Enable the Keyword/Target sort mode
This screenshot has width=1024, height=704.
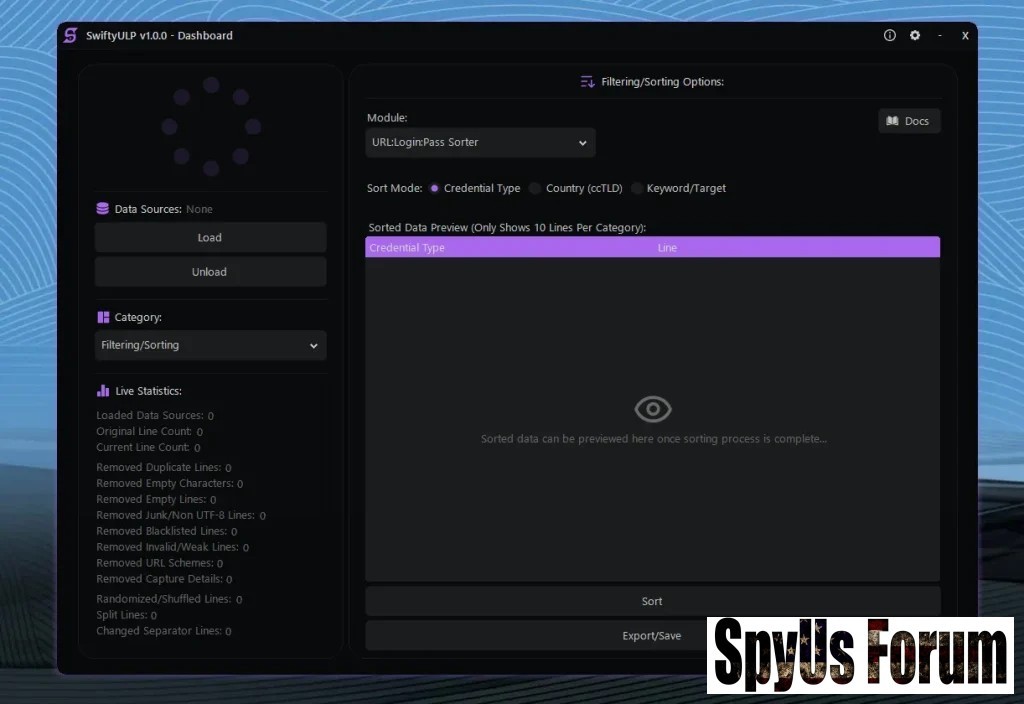(x=637, y=188)
